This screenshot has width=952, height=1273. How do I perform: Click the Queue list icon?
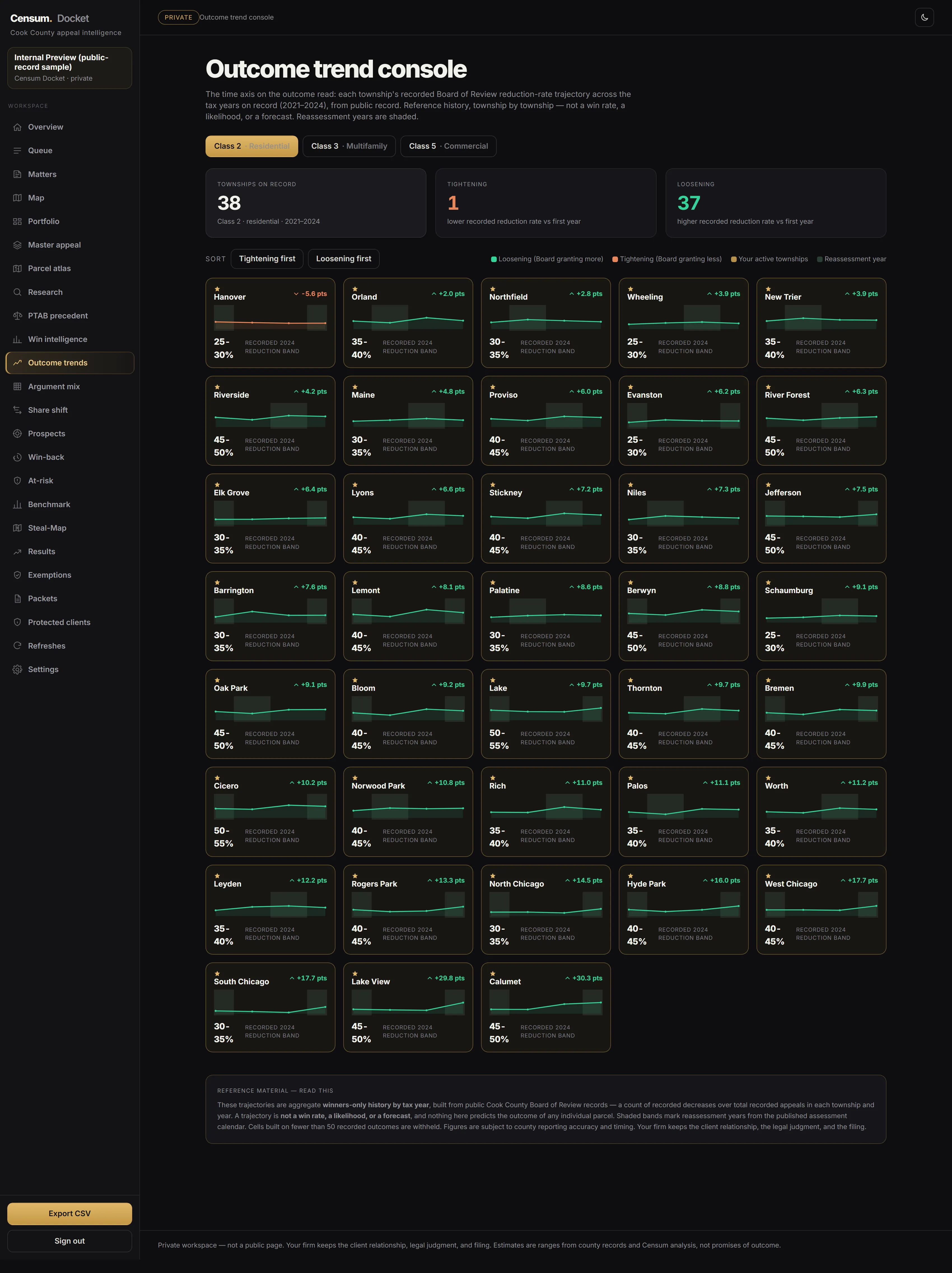click(x=17, y=151)
